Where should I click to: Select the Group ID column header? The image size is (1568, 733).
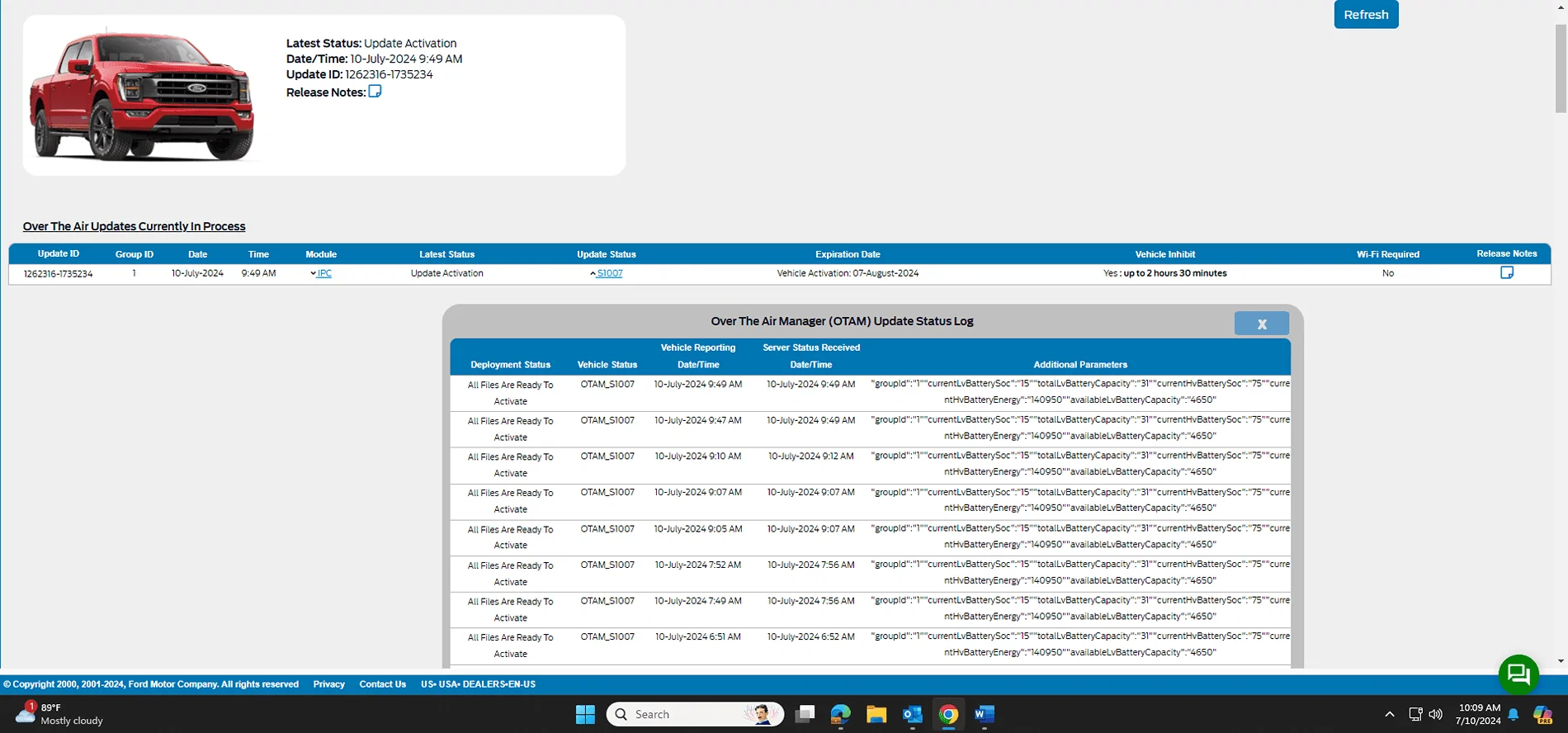pos(135,254)
